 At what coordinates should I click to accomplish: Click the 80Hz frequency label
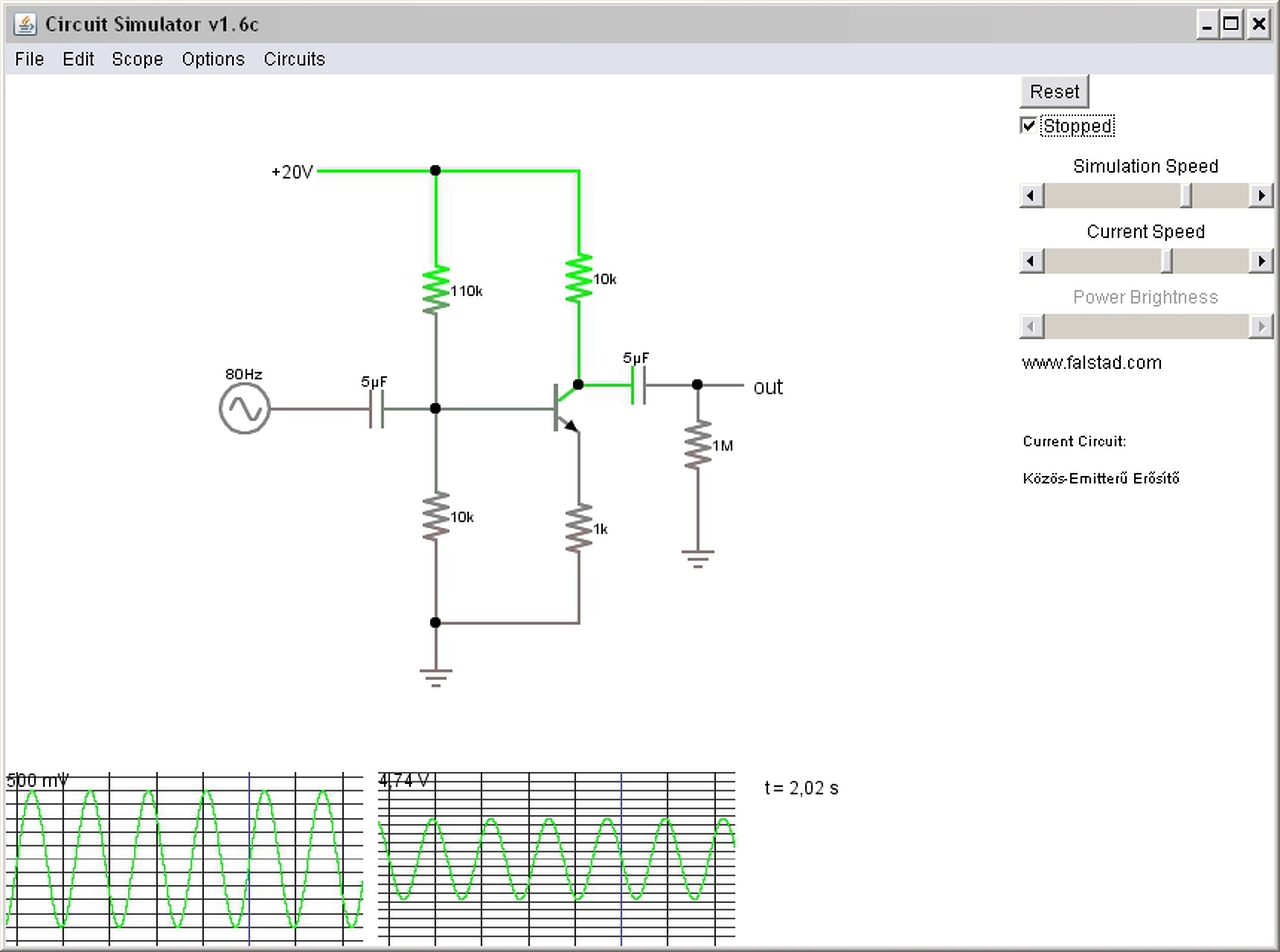click(x=244, y=374)
